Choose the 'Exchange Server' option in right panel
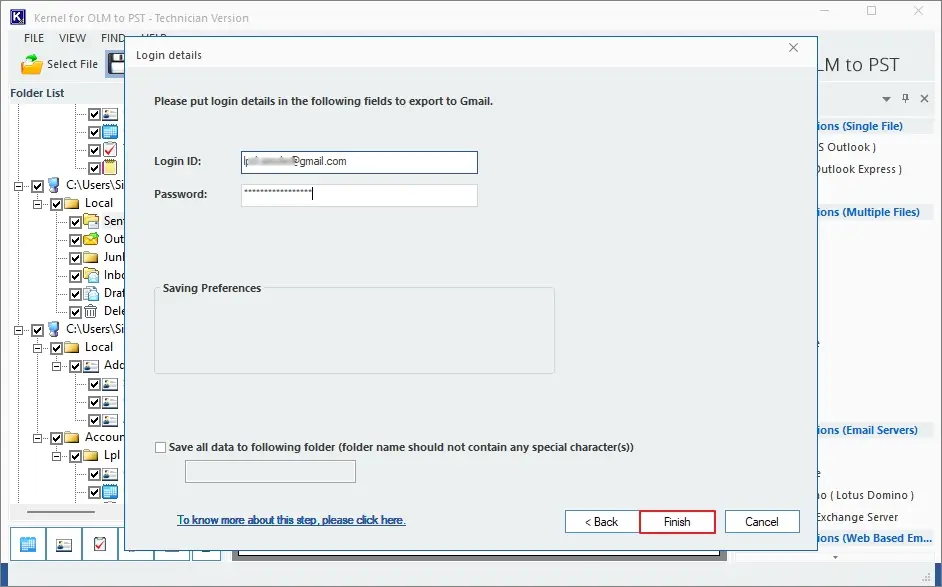This screenshot has width=942, height=587. tap(858, 517)
